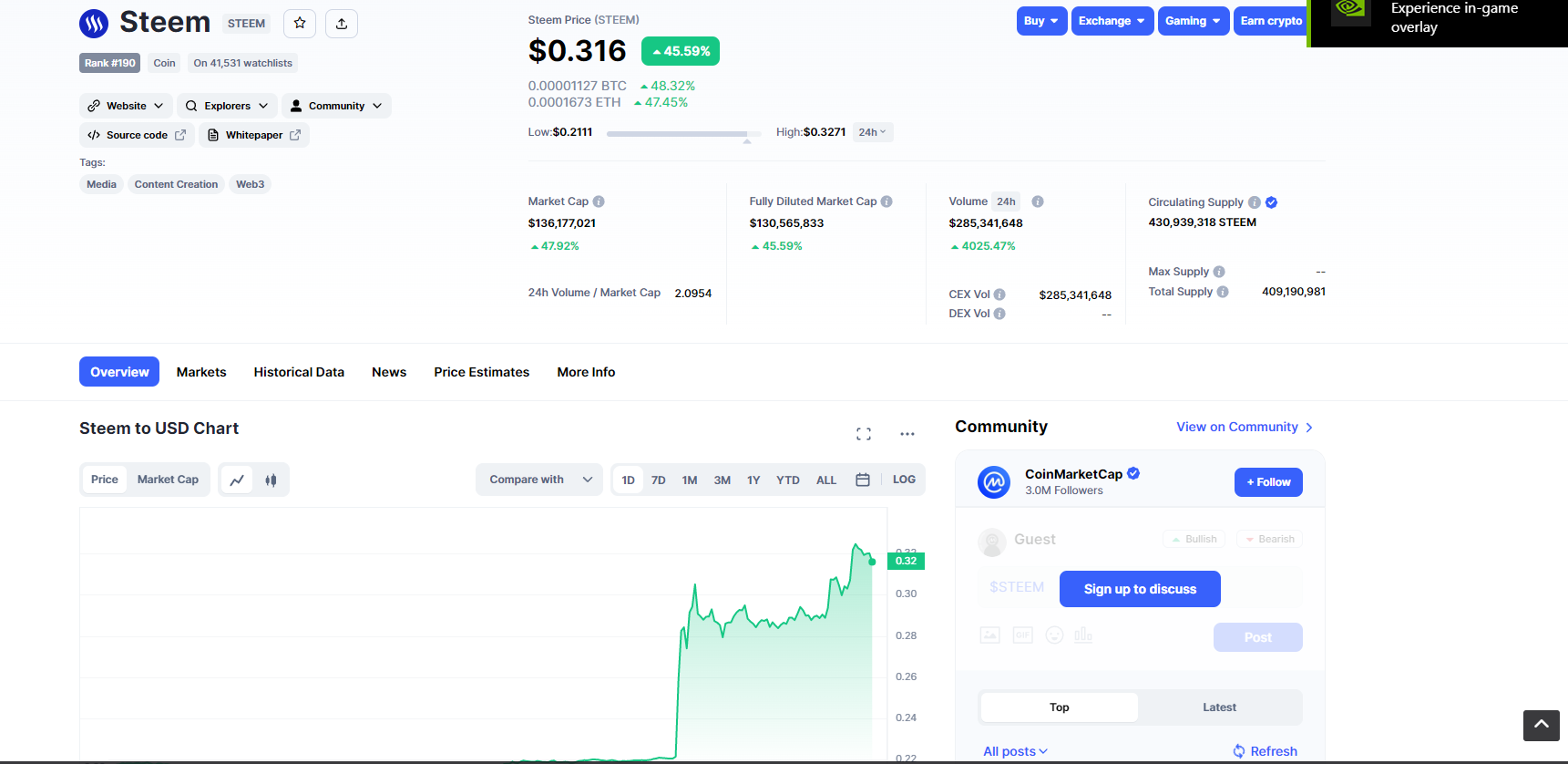Mark sentiment as Bullish

[x=1194, y=539]
